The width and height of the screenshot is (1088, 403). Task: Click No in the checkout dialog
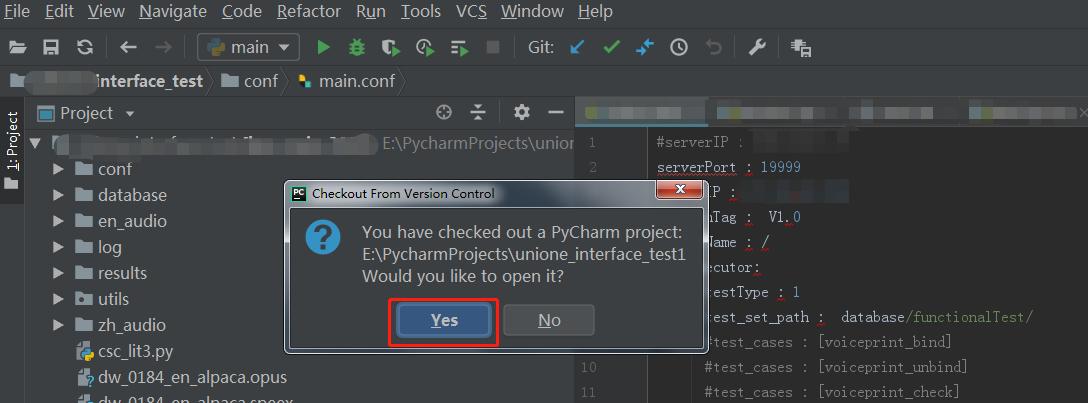pyautogui.click(x=549, y=320)
